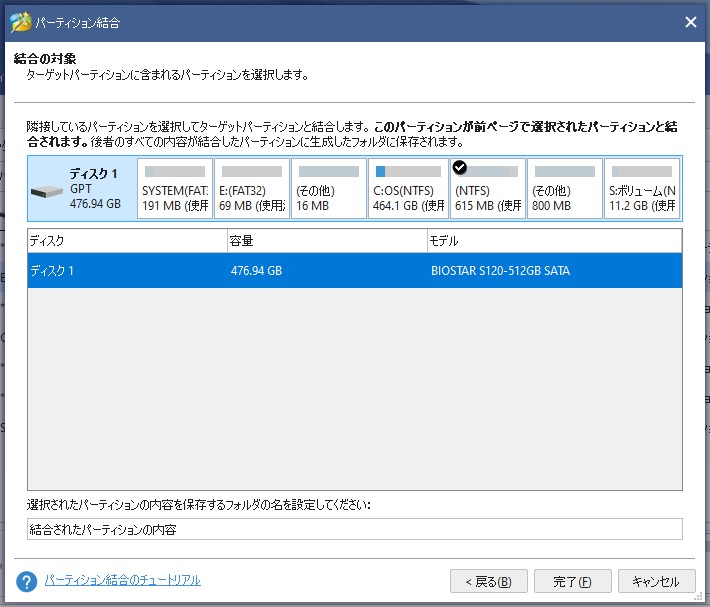Select the E:(FAT32) 69 MB partition

(x=251, y=188)
